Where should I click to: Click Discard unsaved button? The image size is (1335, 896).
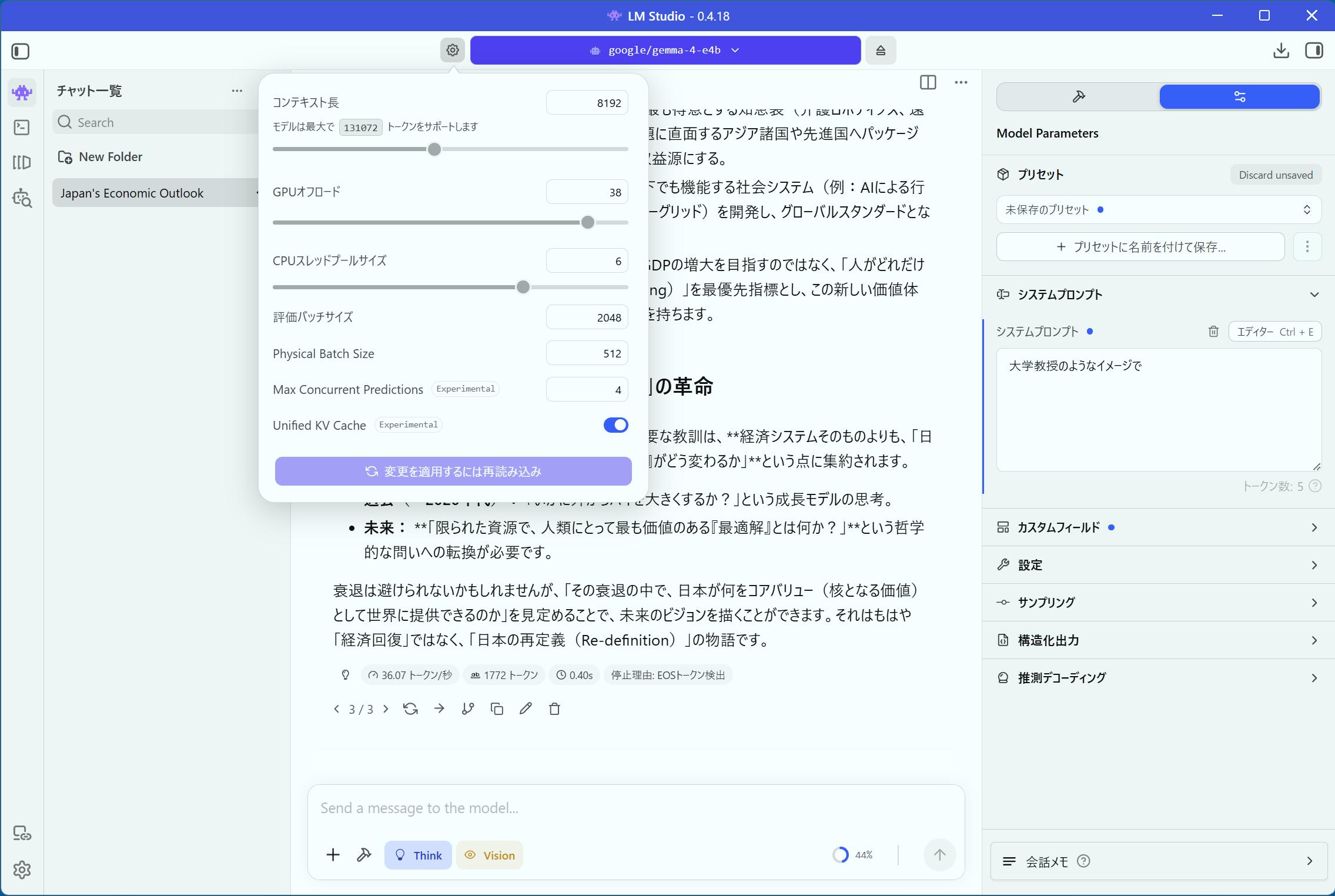pos(1276,175)
